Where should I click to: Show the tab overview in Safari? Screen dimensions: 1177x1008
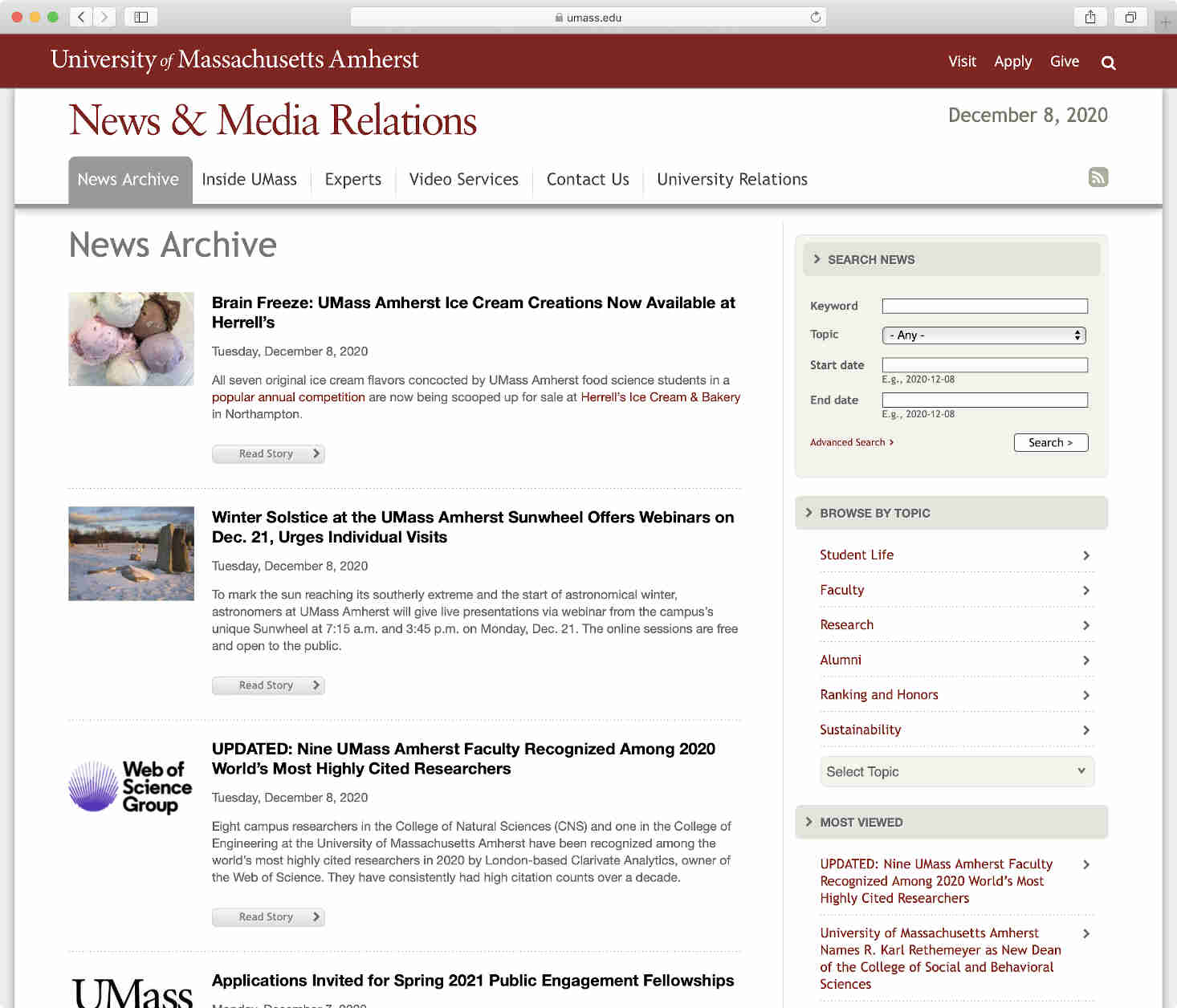click(x=1130, y=17)
